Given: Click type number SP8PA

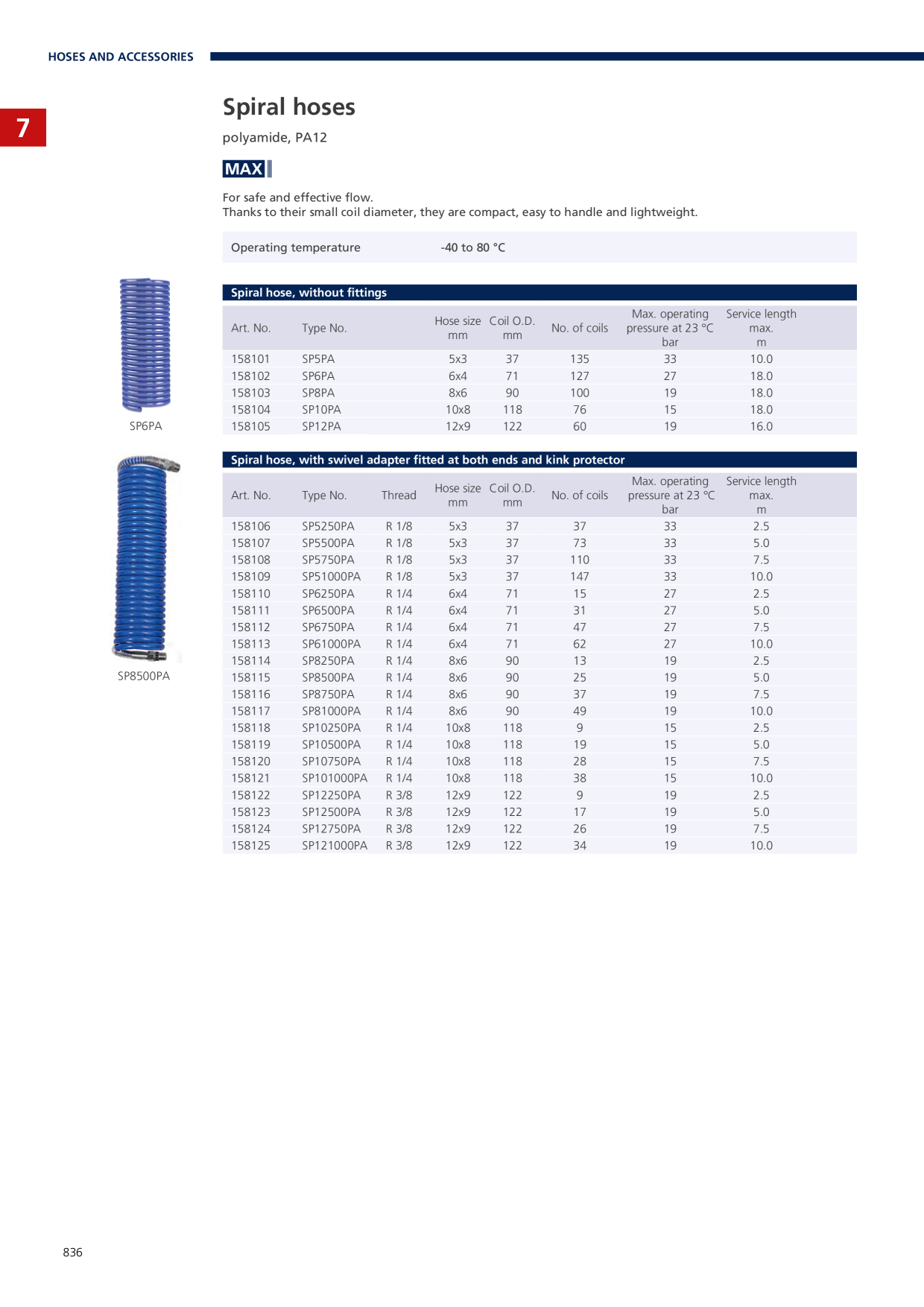Looking at the screenshot, I should (318, 393).
